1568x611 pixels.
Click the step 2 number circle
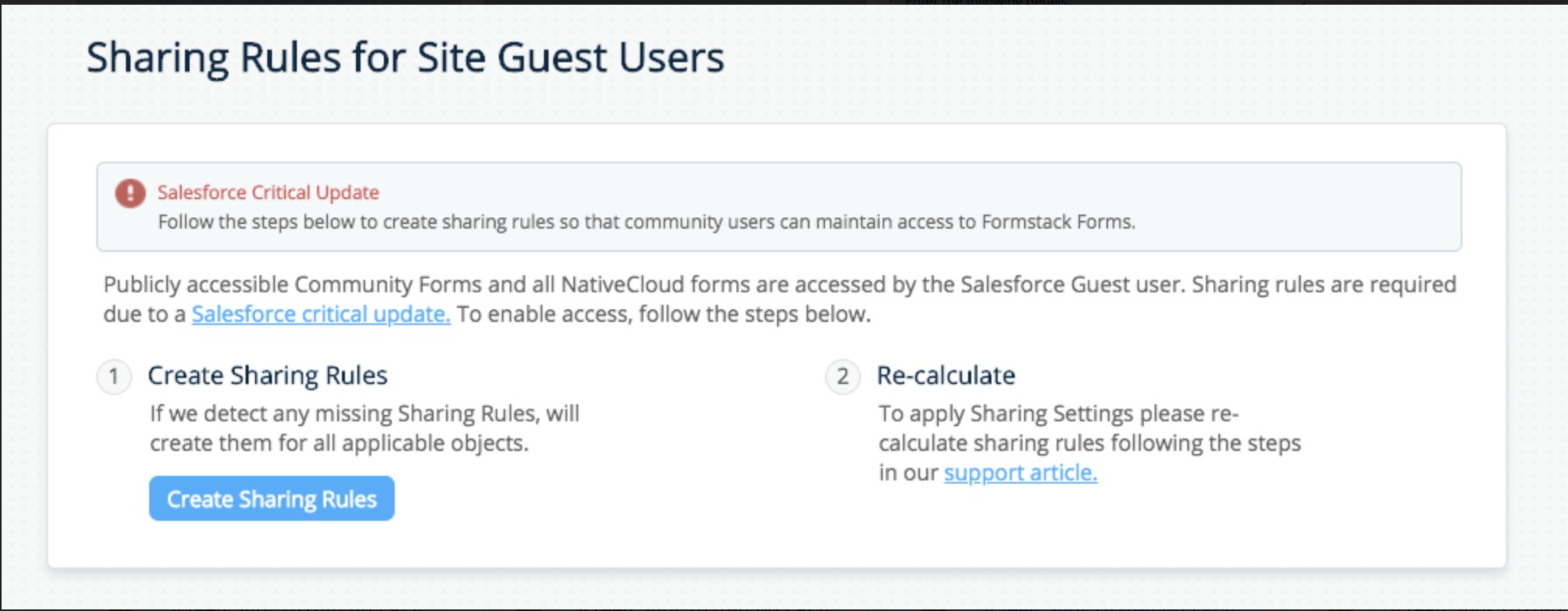(842, 377)
